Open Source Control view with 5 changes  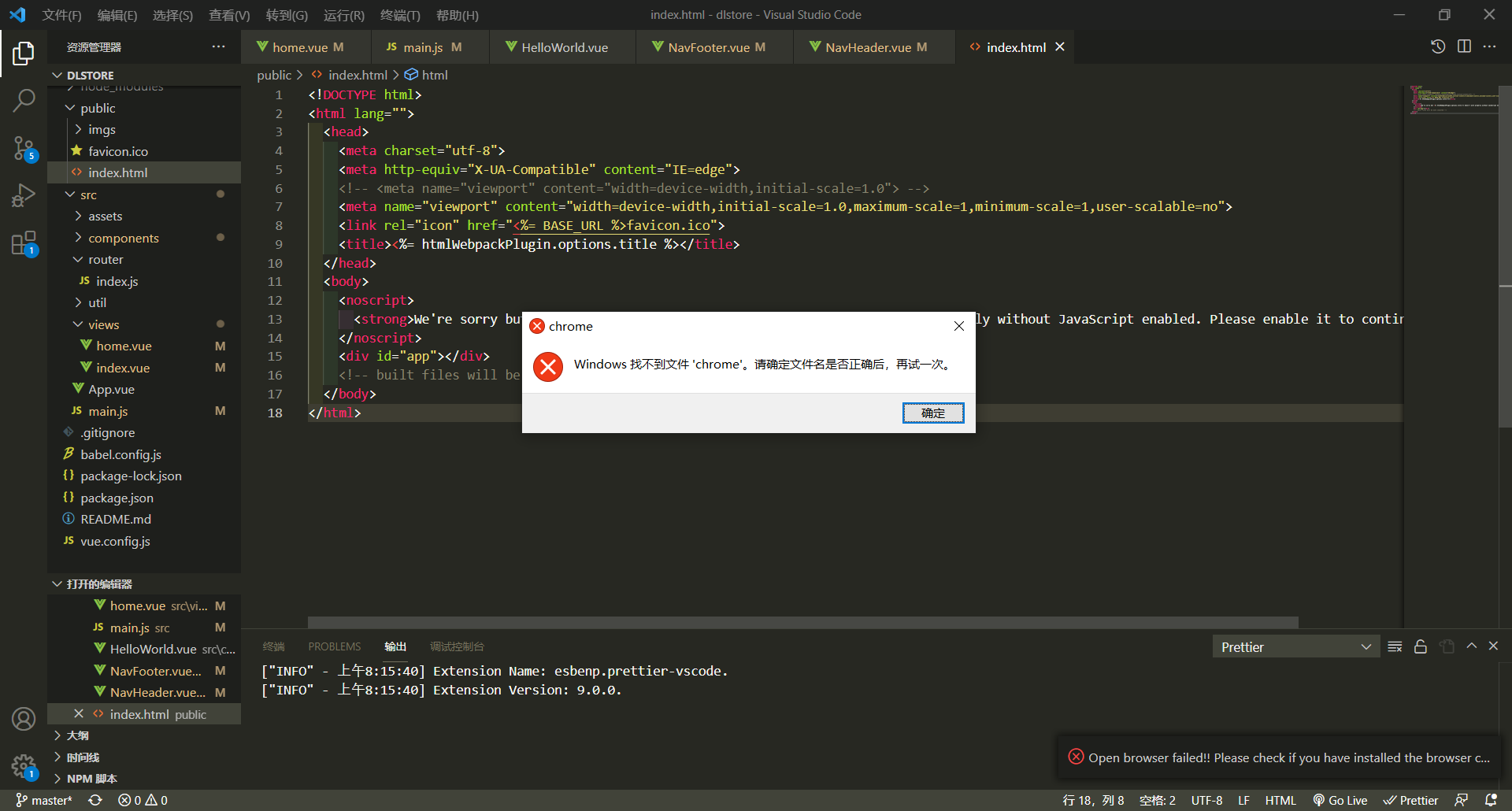click(x=24, y=148)
